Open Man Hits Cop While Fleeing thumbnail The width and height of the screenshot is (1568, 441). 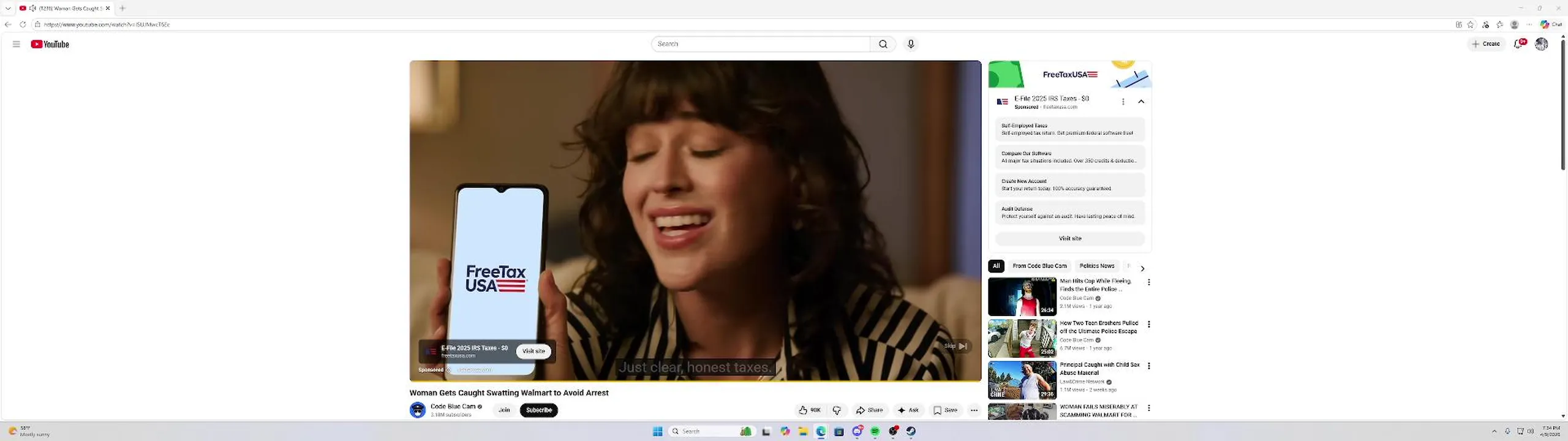click(1022, 296)
